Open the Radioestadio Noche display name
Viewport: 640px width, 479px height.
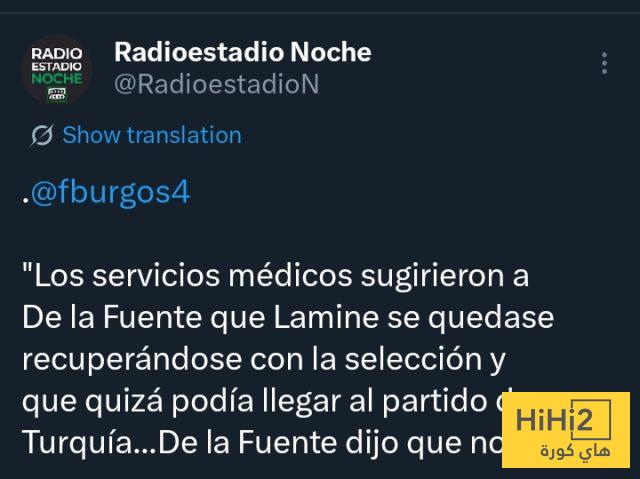(243, 52)
